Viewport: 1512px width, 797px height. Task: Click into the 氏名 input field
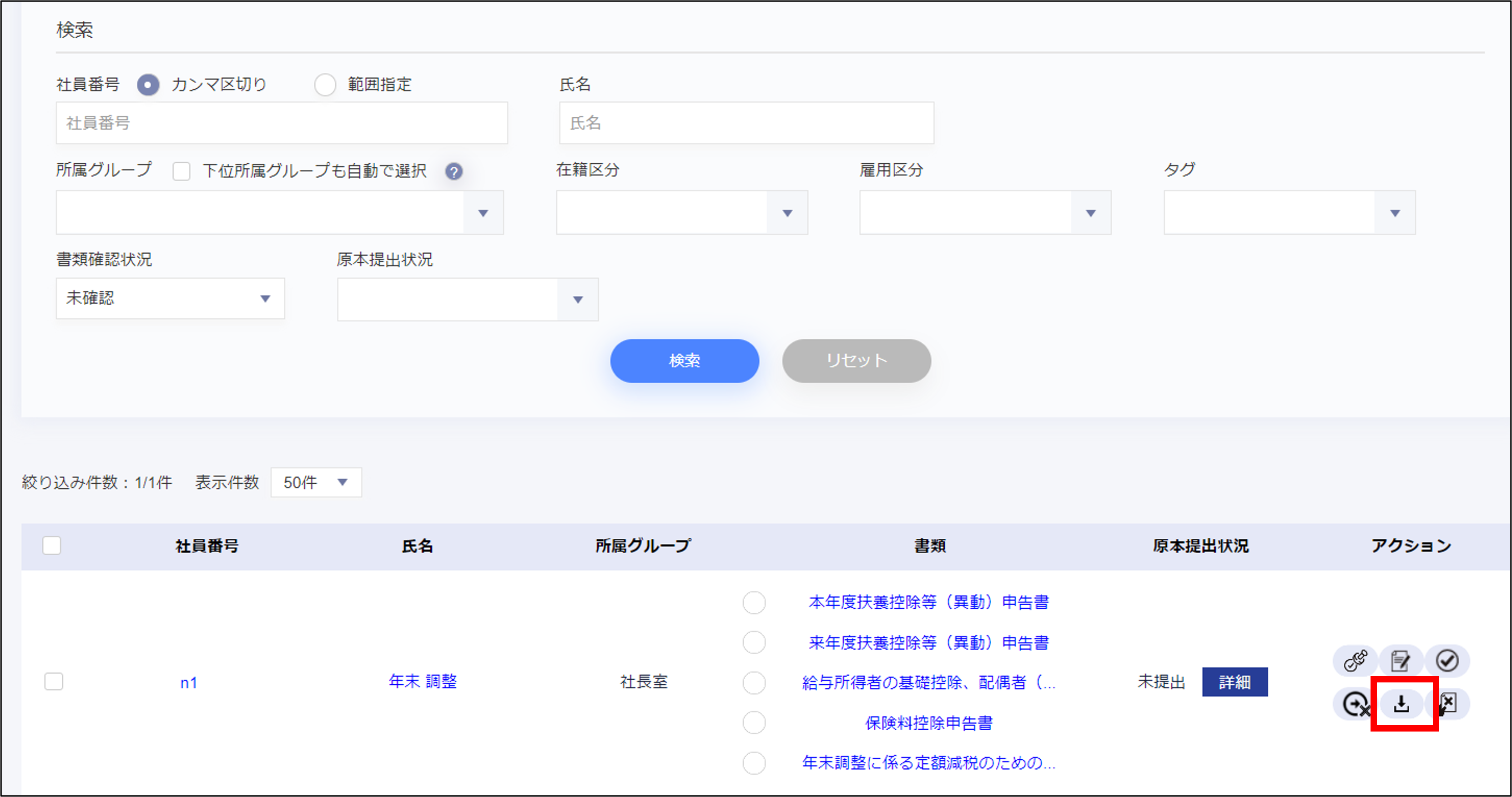746,123
